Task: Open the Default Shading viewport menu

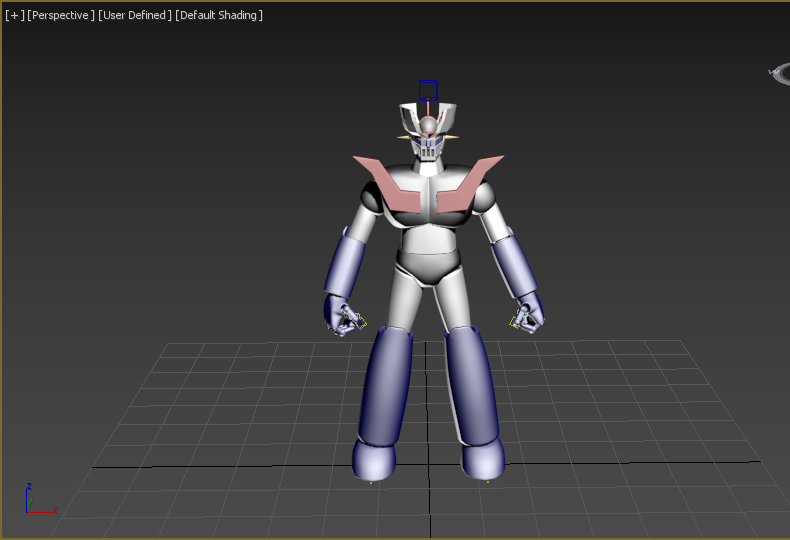Action: 219,15
